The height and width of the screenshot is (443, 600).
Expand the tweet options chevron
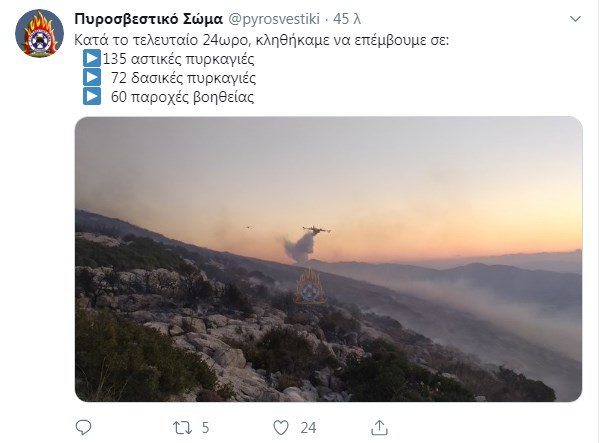click(x=575, y=19)
